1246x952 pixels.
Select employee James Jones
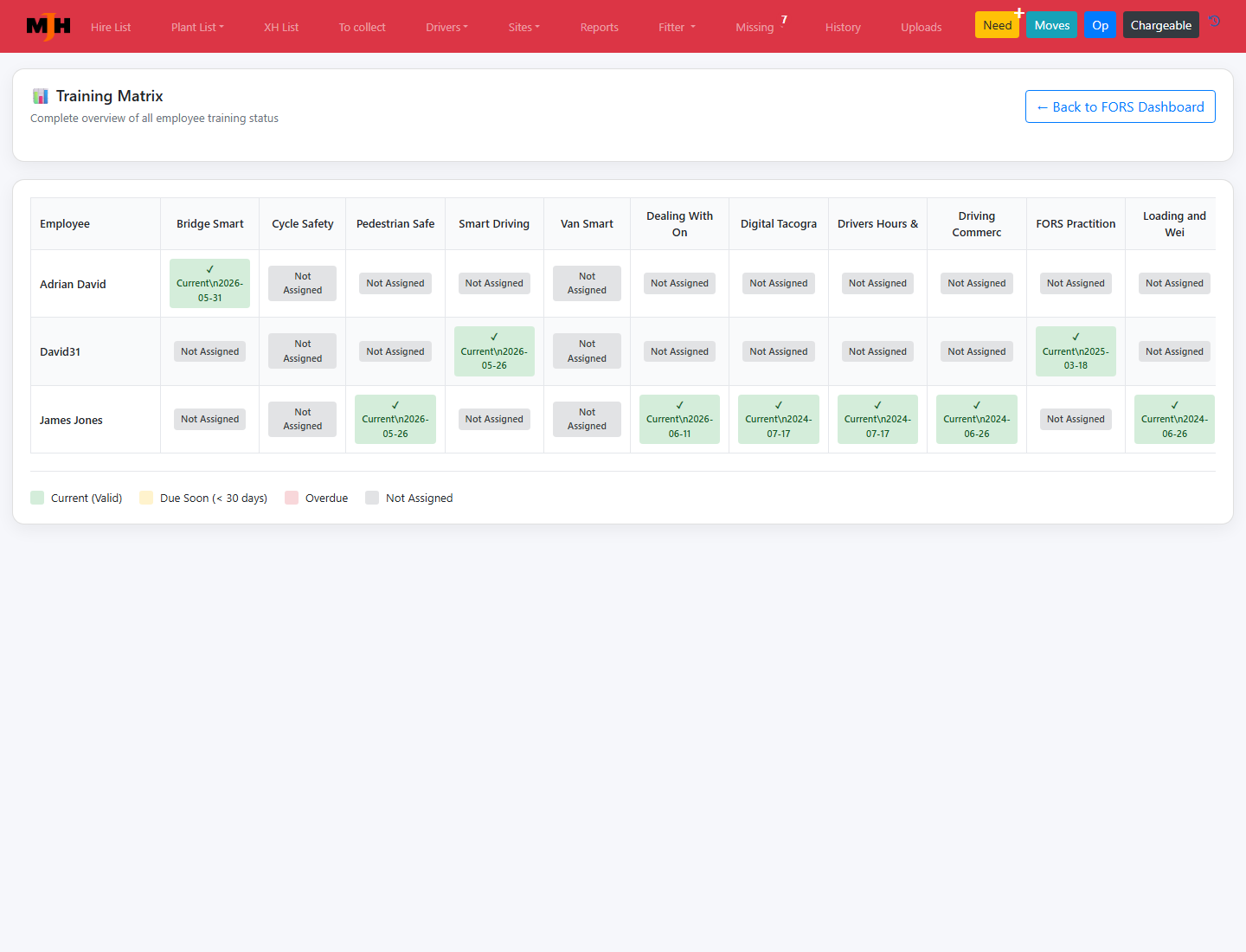click(71, 420)
